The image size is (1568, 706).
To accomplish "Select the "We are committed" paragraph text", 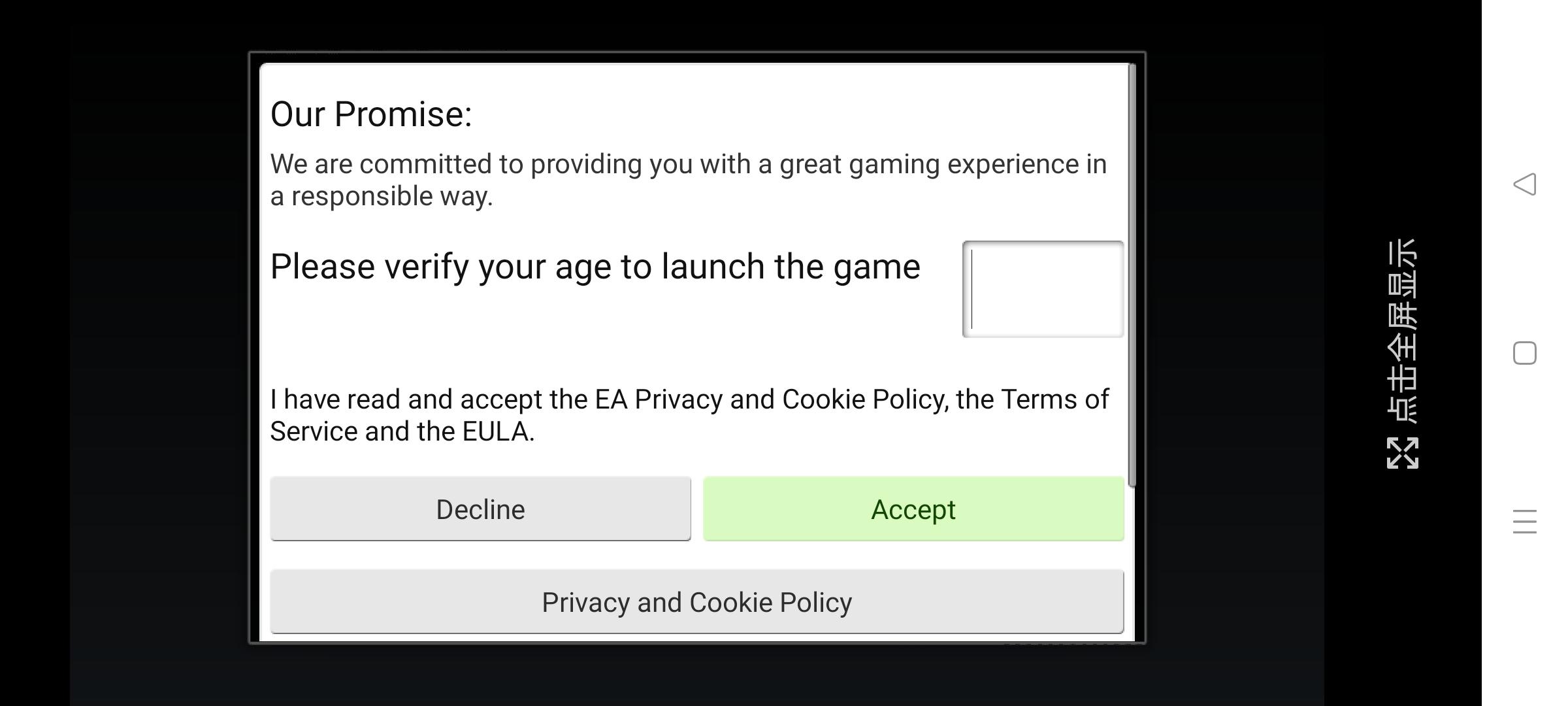I will (688, 165).
